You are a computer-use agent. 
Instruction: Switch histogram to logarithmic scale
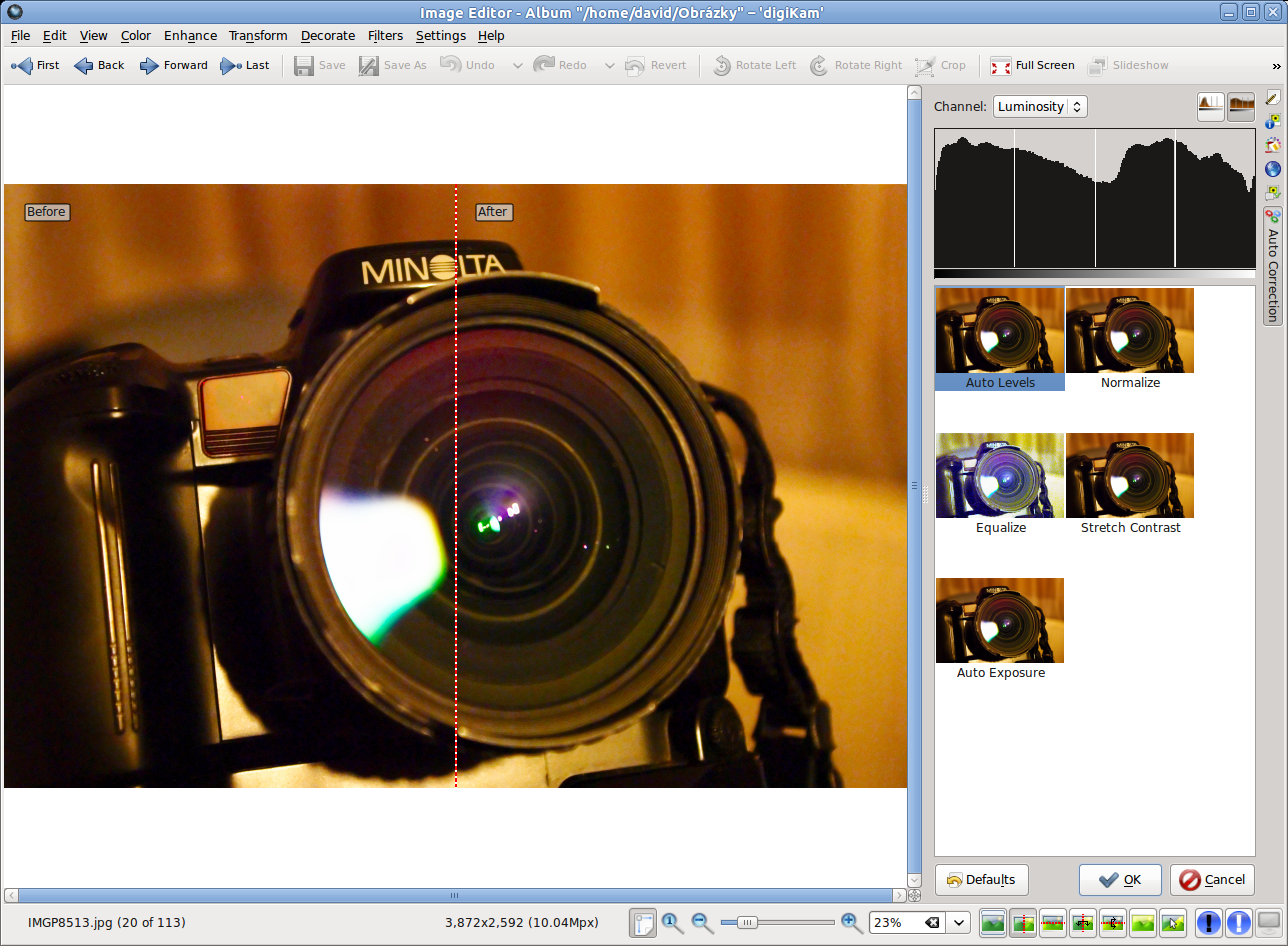click(x=1241, y=106)
